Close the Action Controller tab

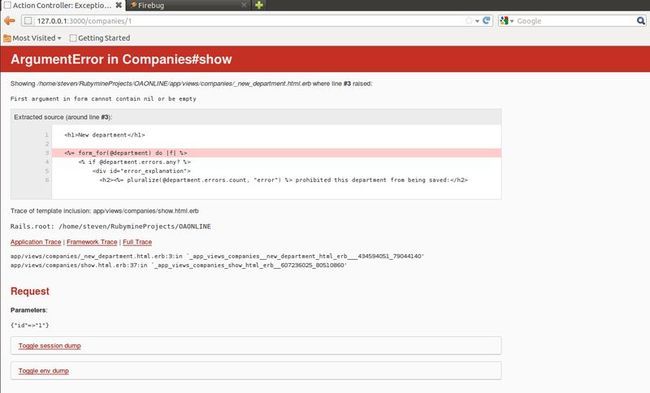point(119,5)
